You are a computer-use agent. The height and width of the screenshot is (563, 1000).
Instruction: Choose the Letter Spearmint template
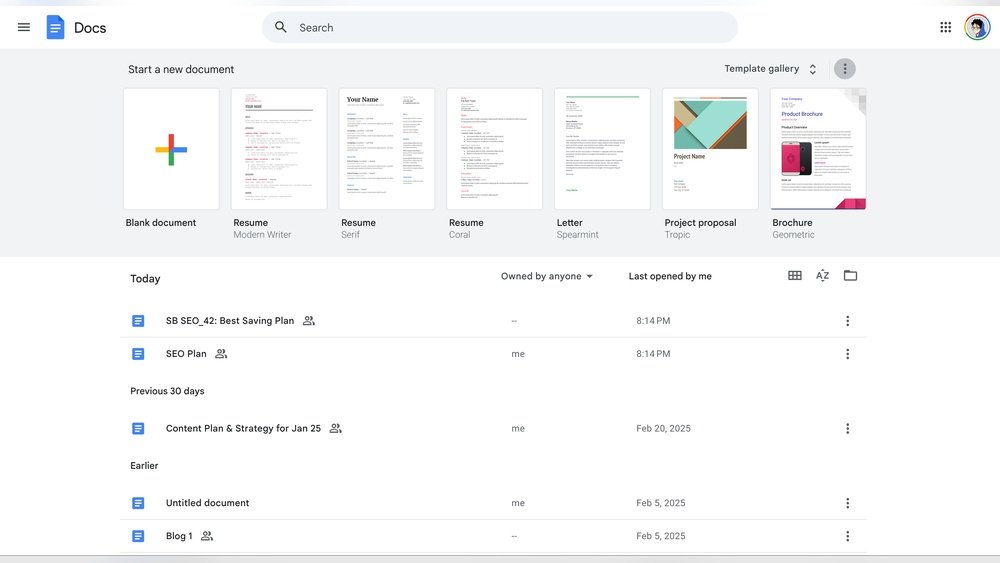click(x=602, y=149)
